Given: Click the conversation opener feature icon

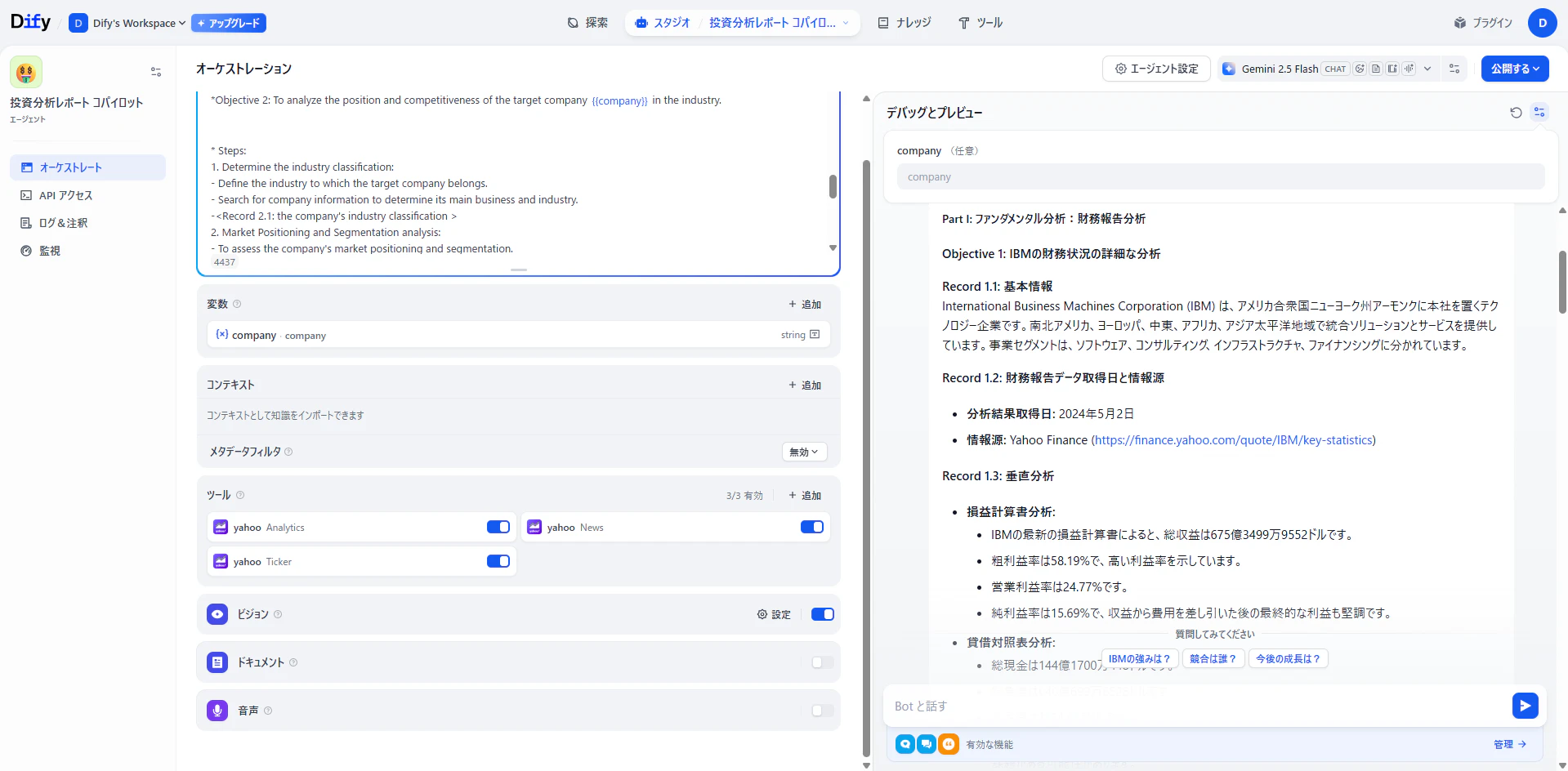Looking at the screenshot, I should (905, 744).
